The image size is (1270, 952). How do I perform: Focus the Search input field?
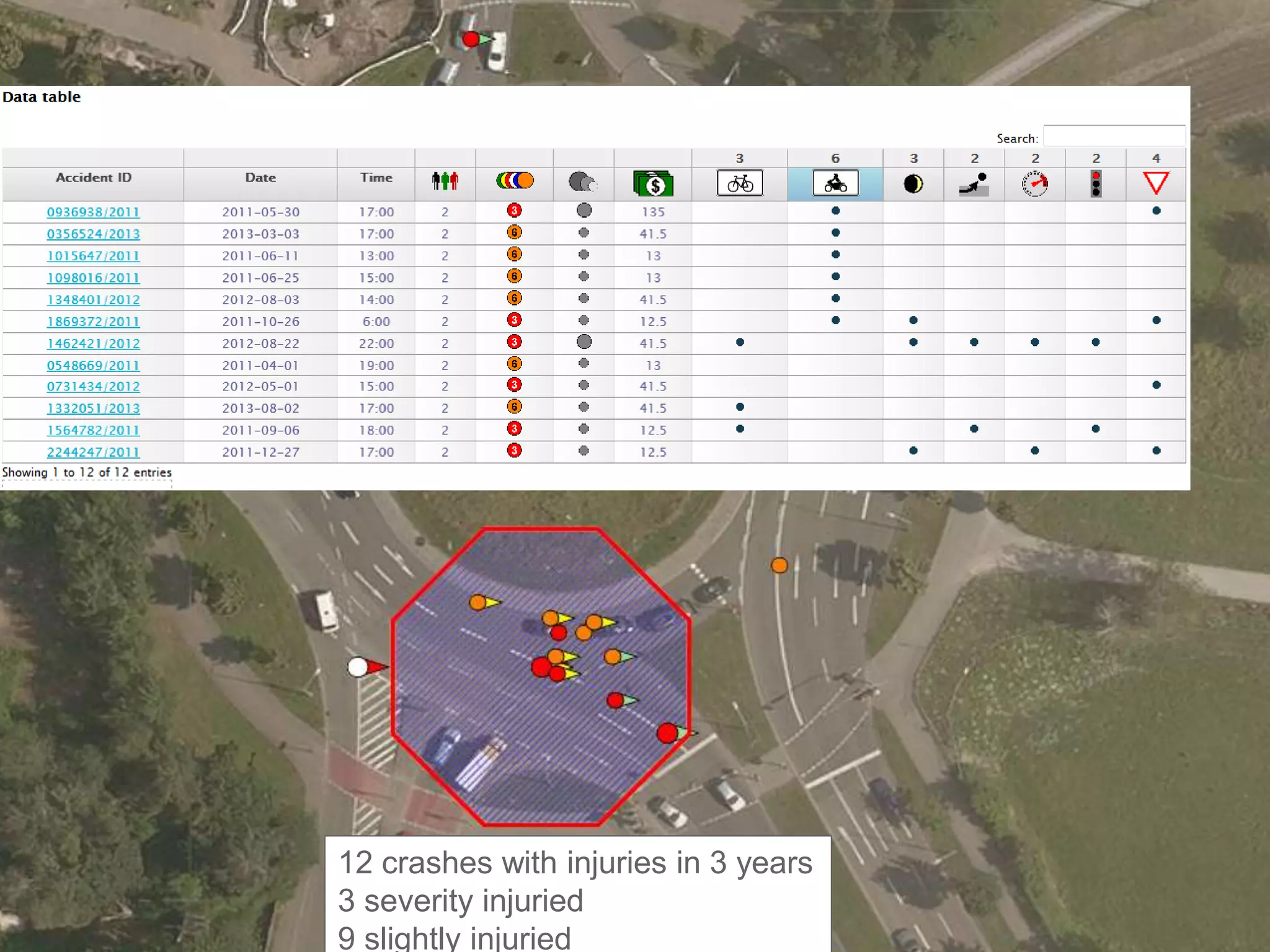tap(1114, 136)
